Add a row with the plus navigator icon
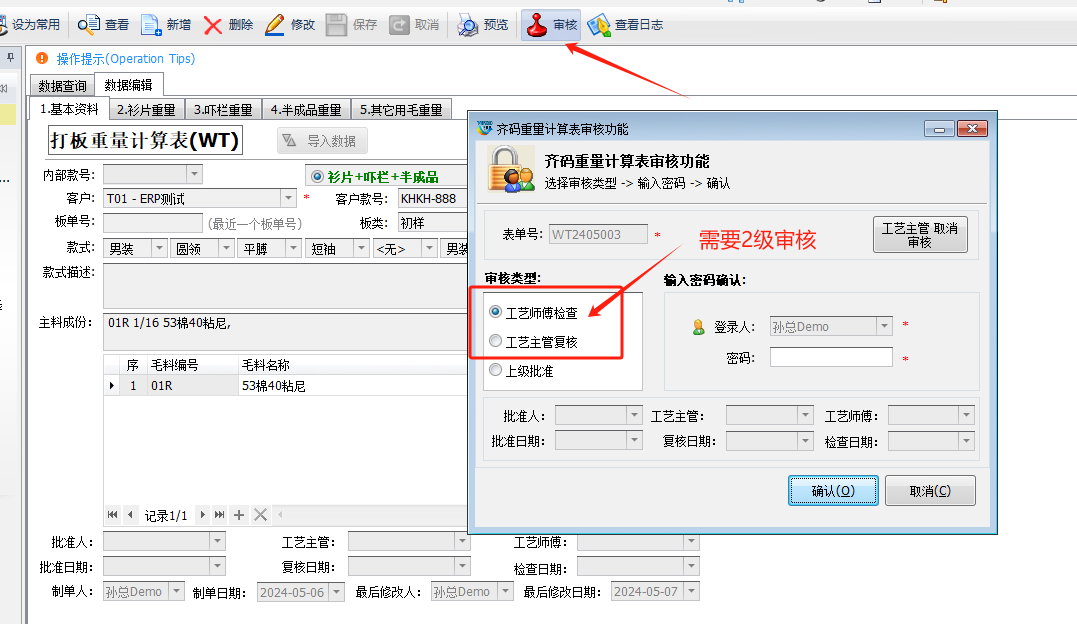The height and width of the screenshot is (624, 1077). coord(239,515)
